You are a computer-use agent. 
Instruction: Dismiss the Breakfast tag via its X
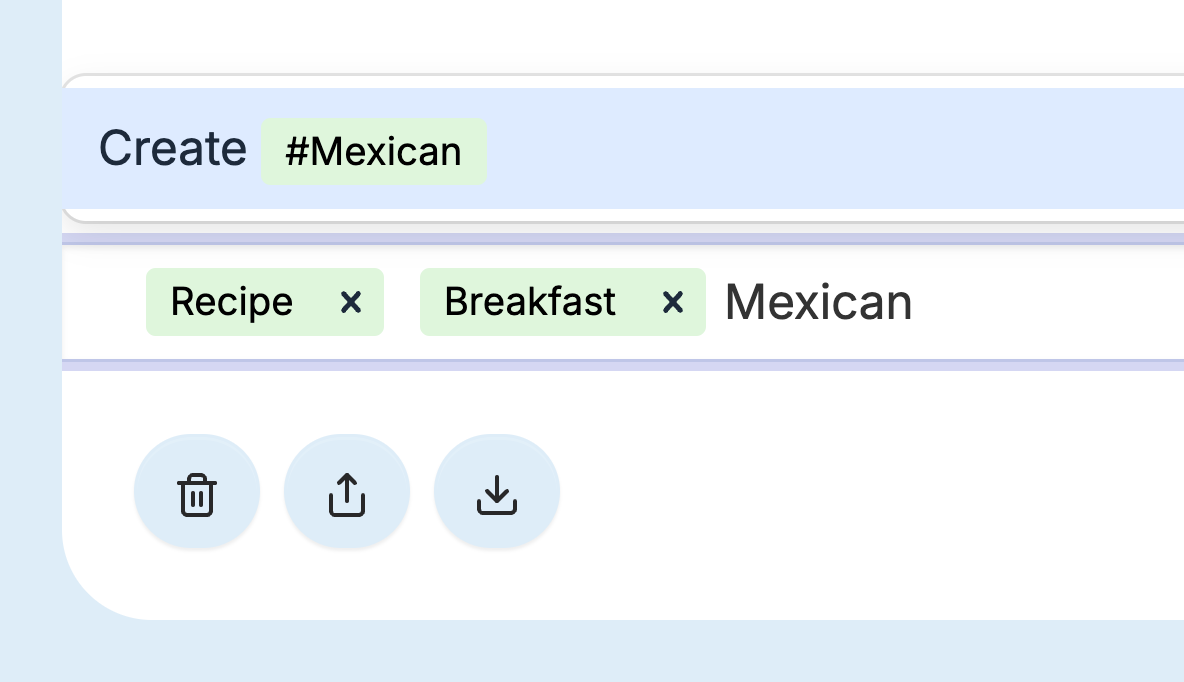[673, 302]
